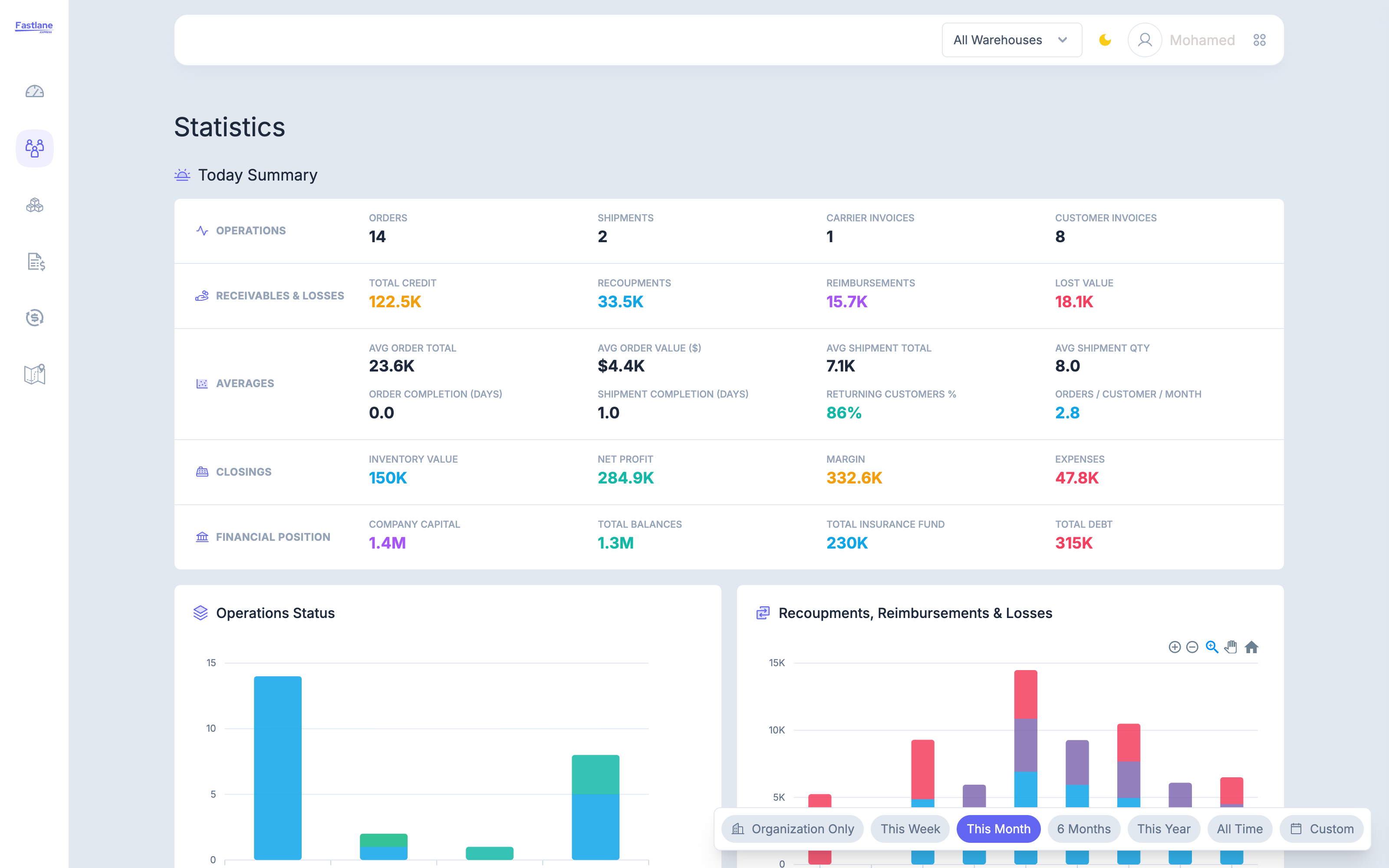Select the customers group sidebar icon

pyautogui.click(x=34, y=148)
